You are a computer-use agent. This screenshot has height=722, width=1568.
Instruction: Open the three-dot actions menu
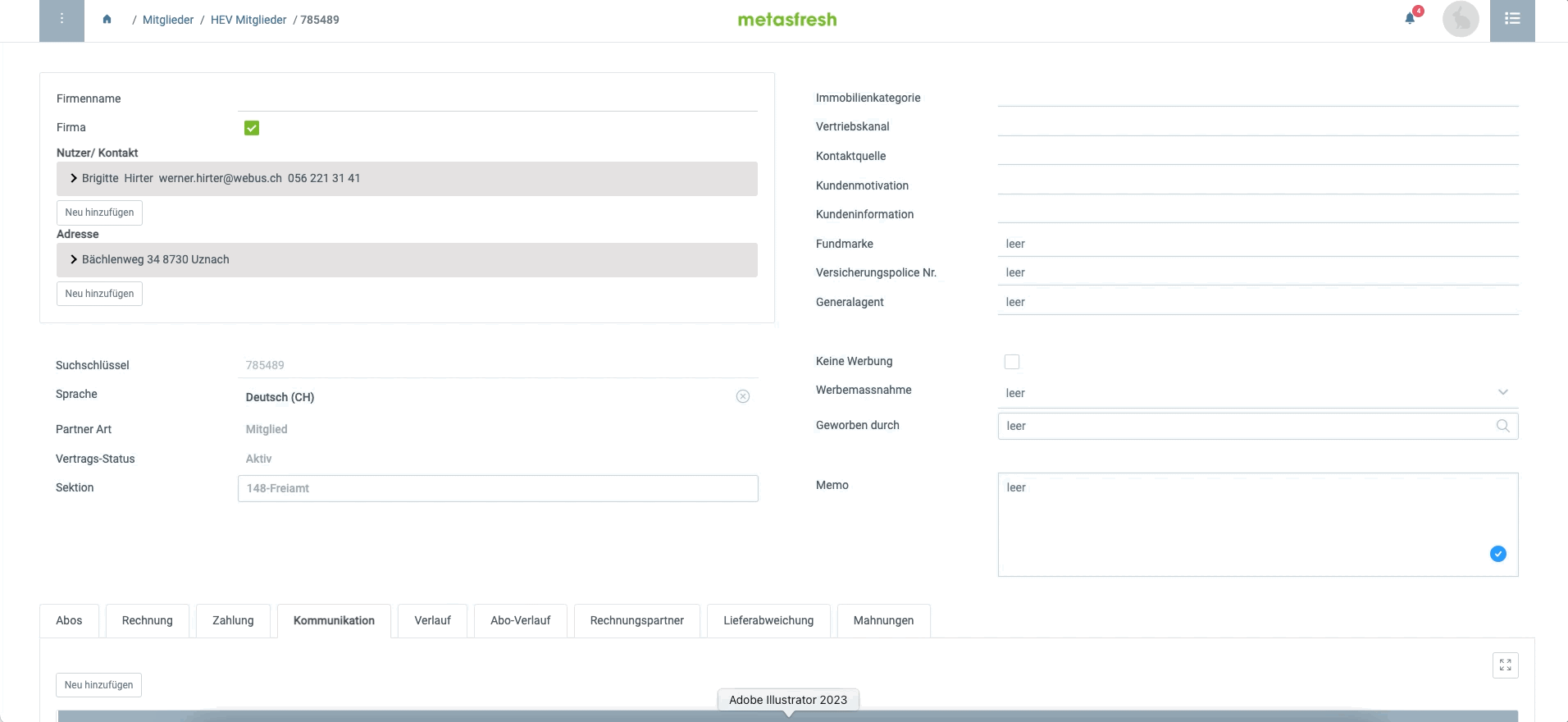pos(62,20)
